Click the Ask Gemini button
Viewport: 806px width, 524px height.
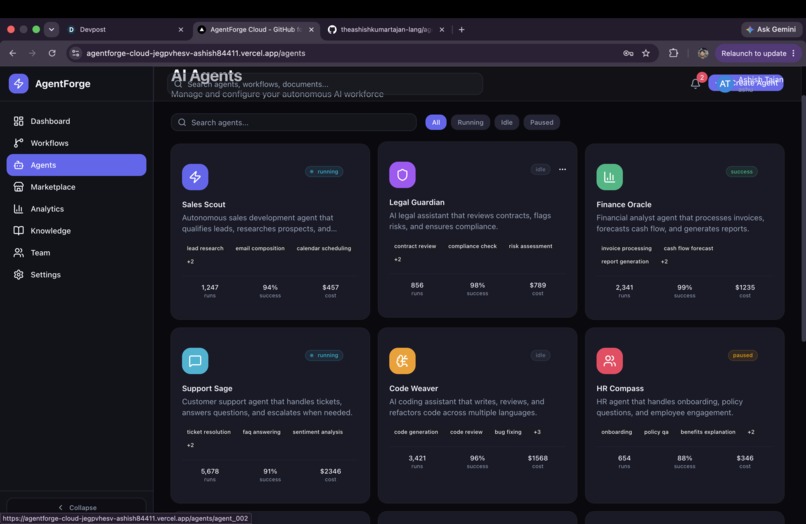(x=771, y=29)
